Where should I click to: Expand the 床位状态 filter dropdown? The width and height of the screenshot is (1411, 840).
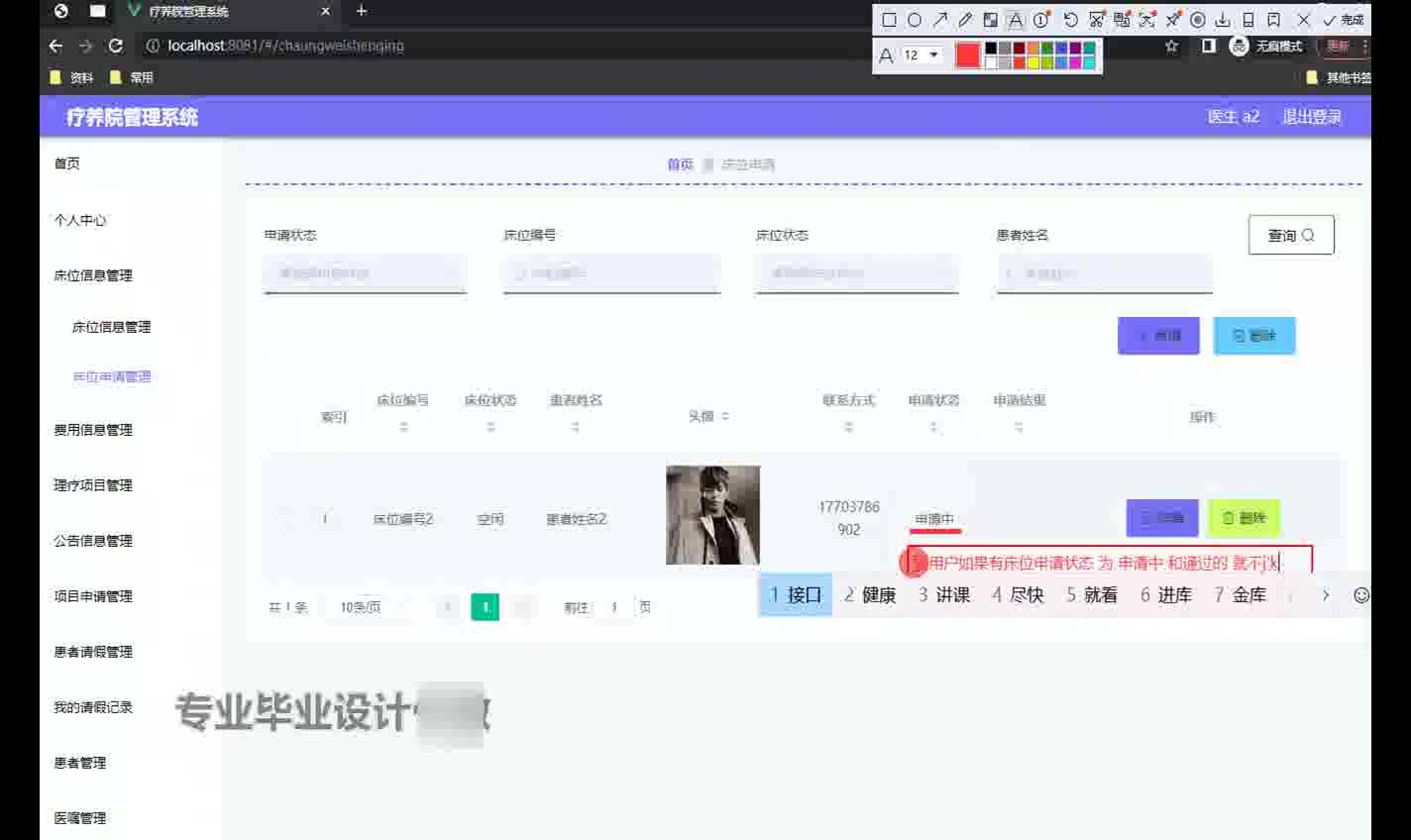(856, 273)
